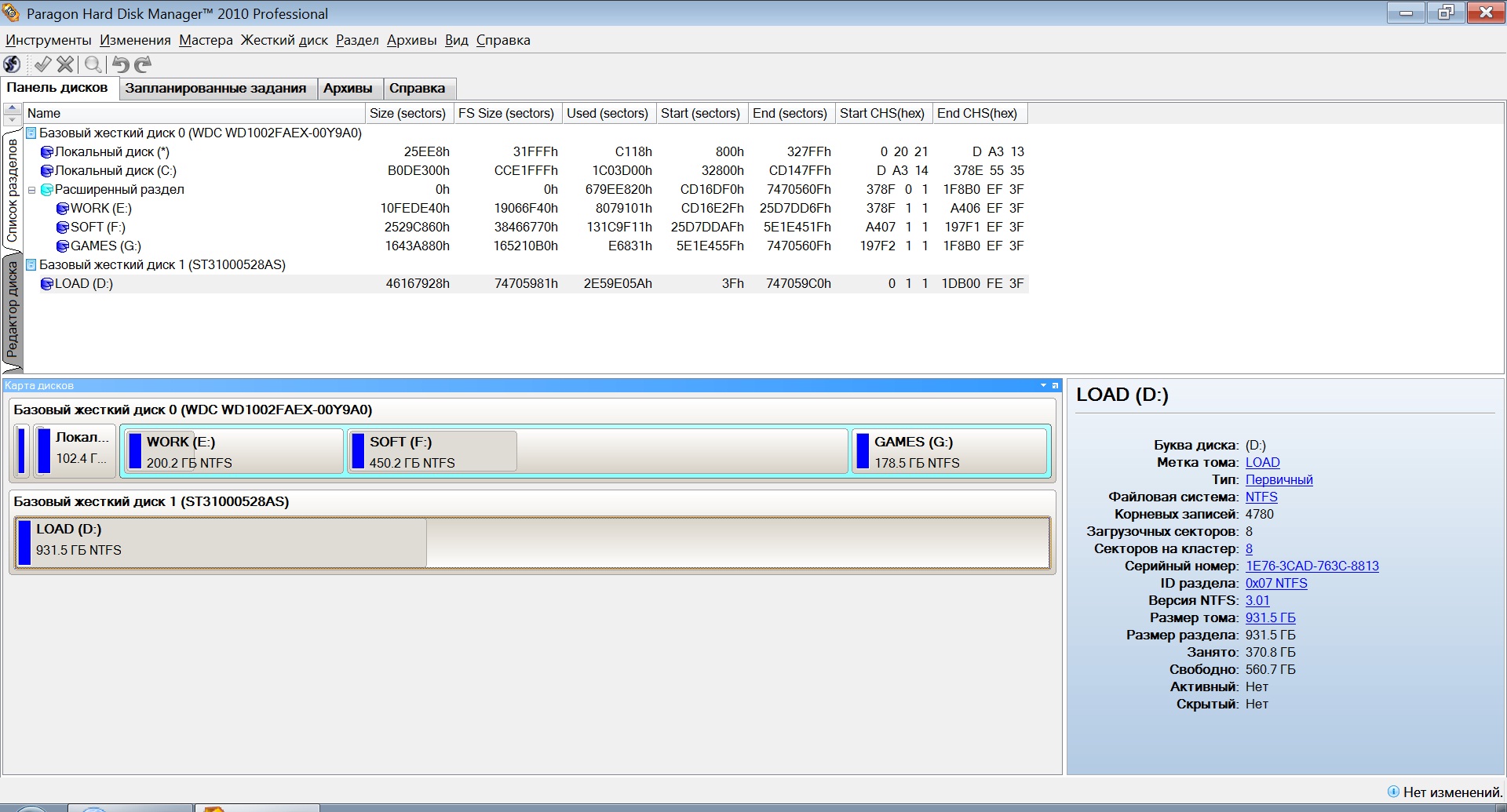
Task: Sort by the Name column header
Action: (194, 113)
